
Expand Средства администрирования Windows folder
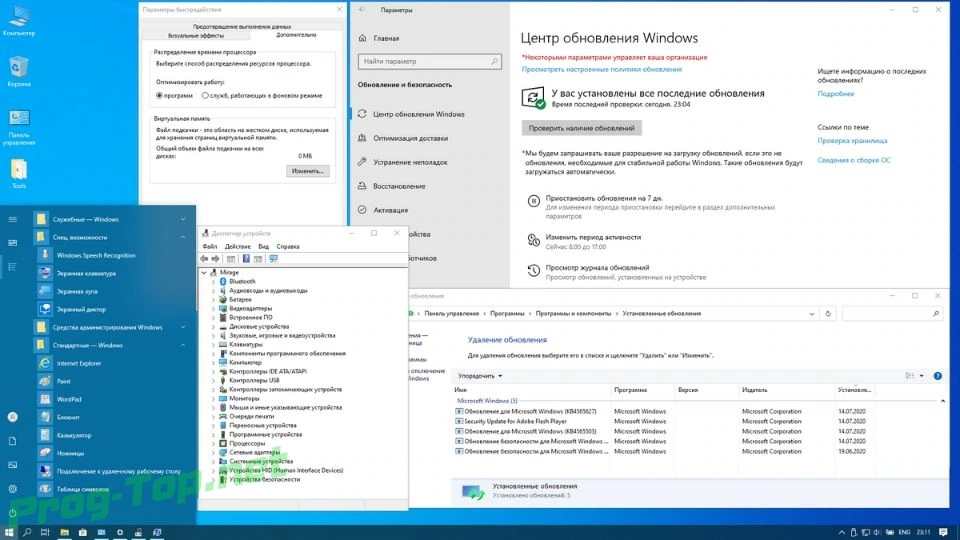pos(183,327)
